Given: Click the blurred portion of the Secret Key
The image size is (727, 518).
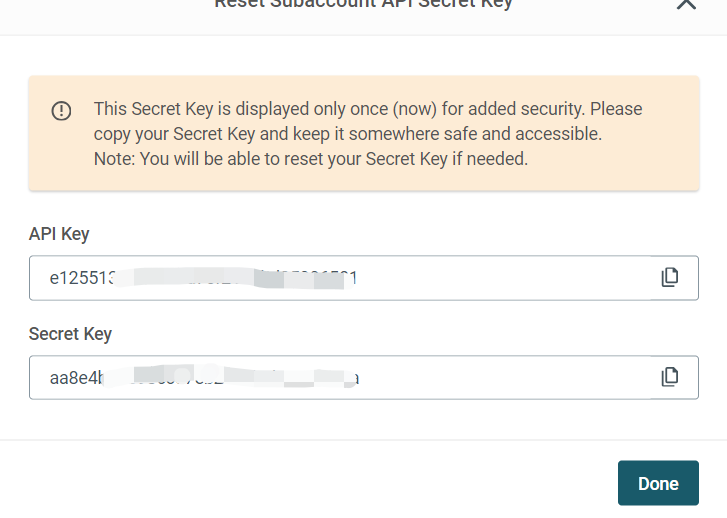Looking at the screenshot, I should 227,377.
